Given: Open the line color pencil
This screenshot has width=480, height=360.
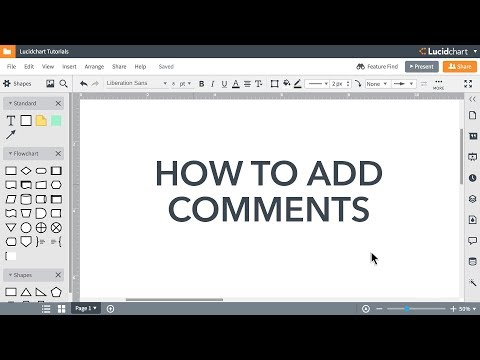Looking at the screenshot, I should coord(298,84).
